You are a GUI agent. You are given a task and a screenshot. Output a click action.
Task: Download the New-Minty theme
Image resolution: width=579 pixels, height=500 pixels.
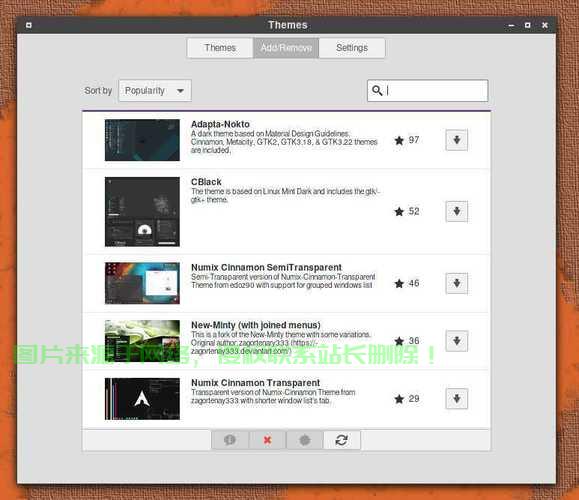point(456,341)
